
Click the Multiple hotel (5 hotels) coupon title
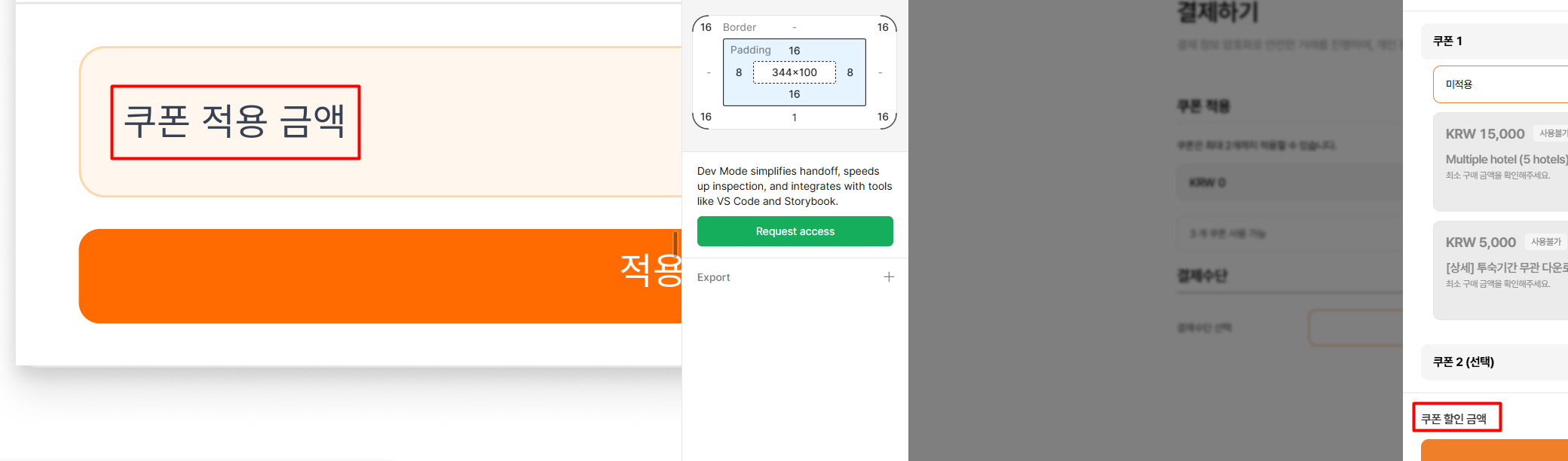(x=1506, y=160)
